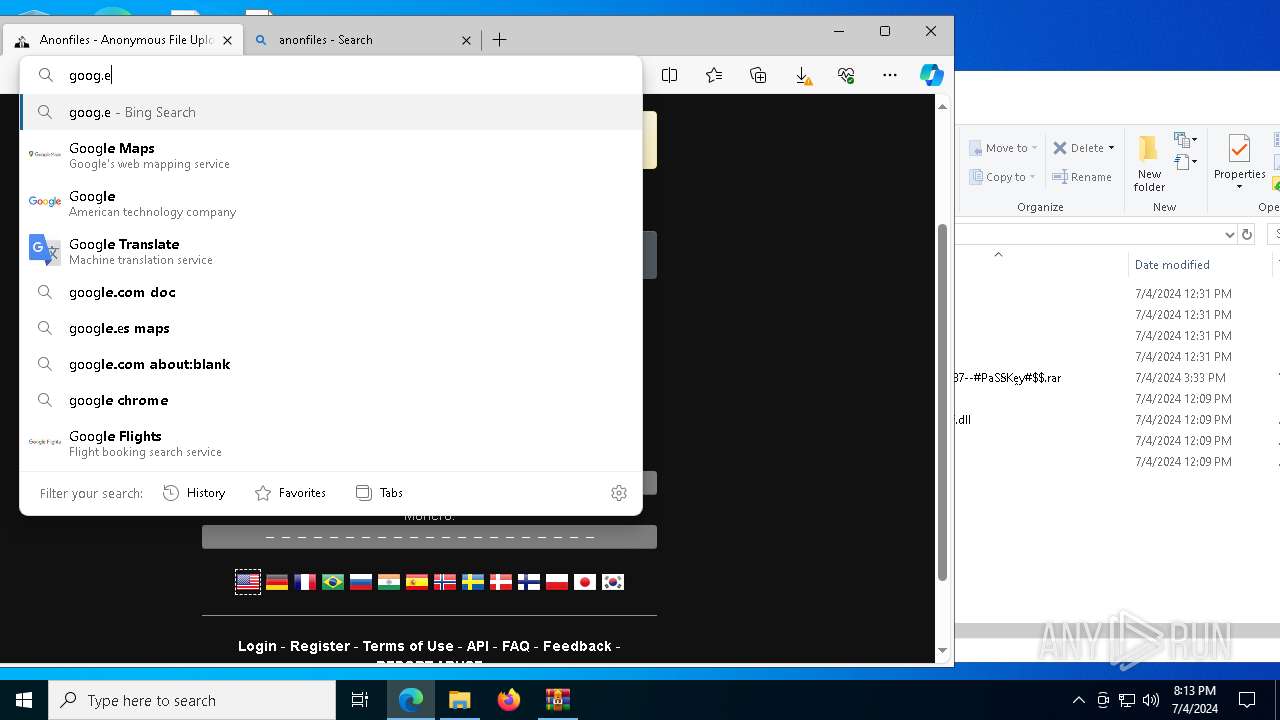Viewport: 1280px width, 720px height.
Task: Select the Brazilian flag language
Action: click(333, 582)
